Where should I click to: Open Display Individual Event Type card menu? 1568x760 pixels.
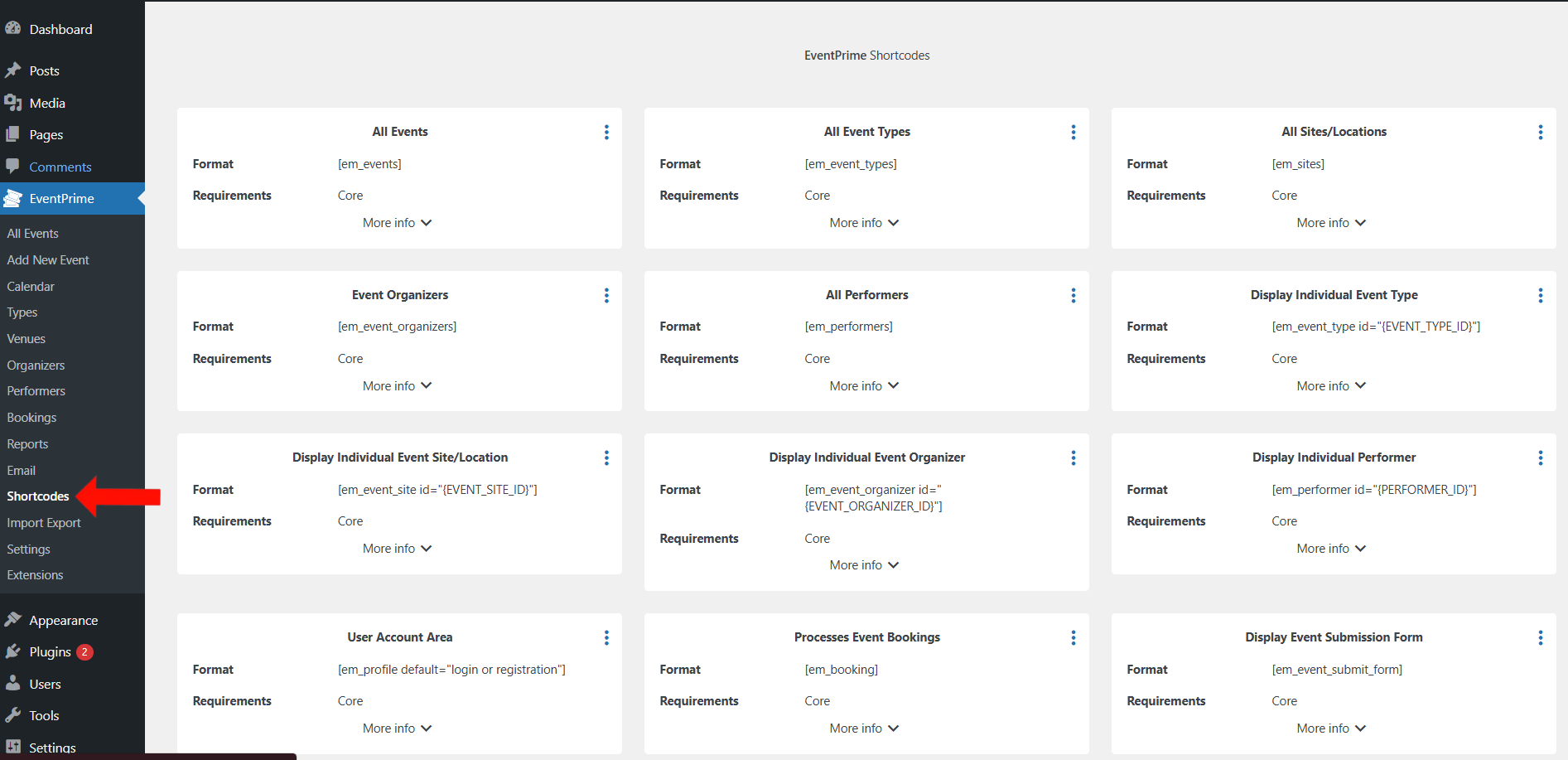(1541, 296)
